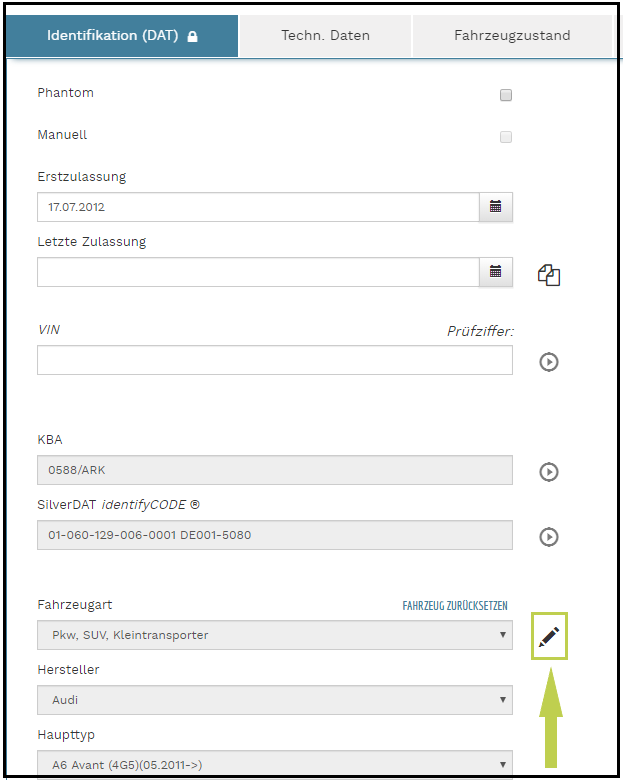Click the play icon beside the VIN field

[548, 361]
